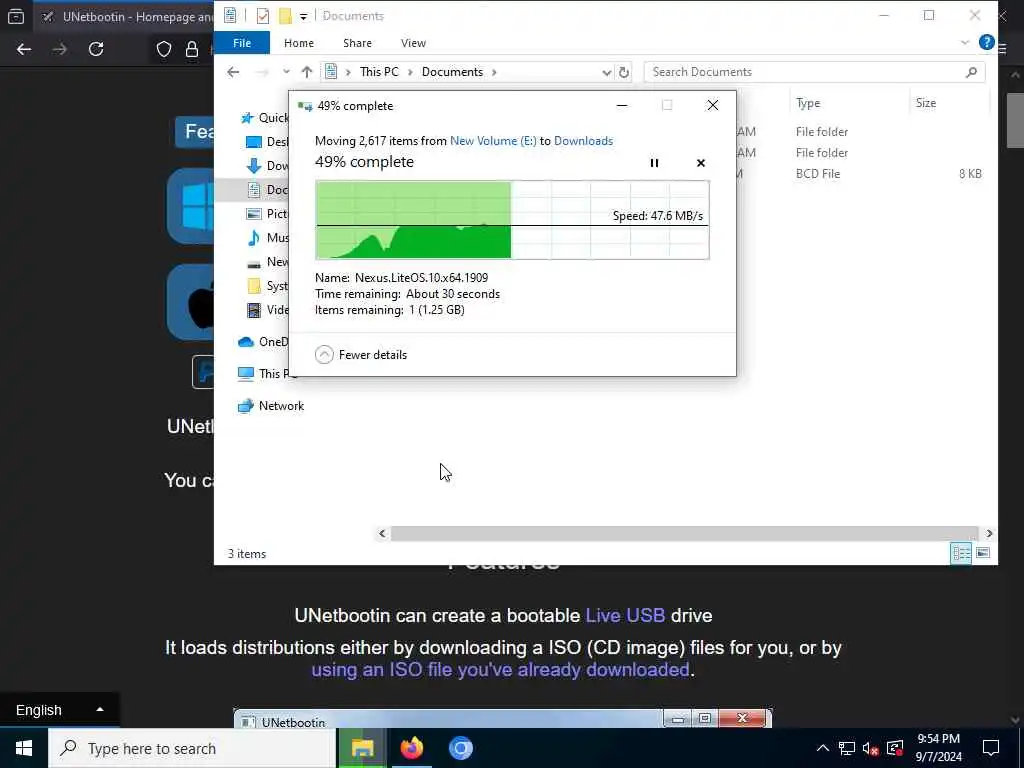The image size is (1024, 768).
Task: Select Desktop in navigation pane
Action: [267, 142]
